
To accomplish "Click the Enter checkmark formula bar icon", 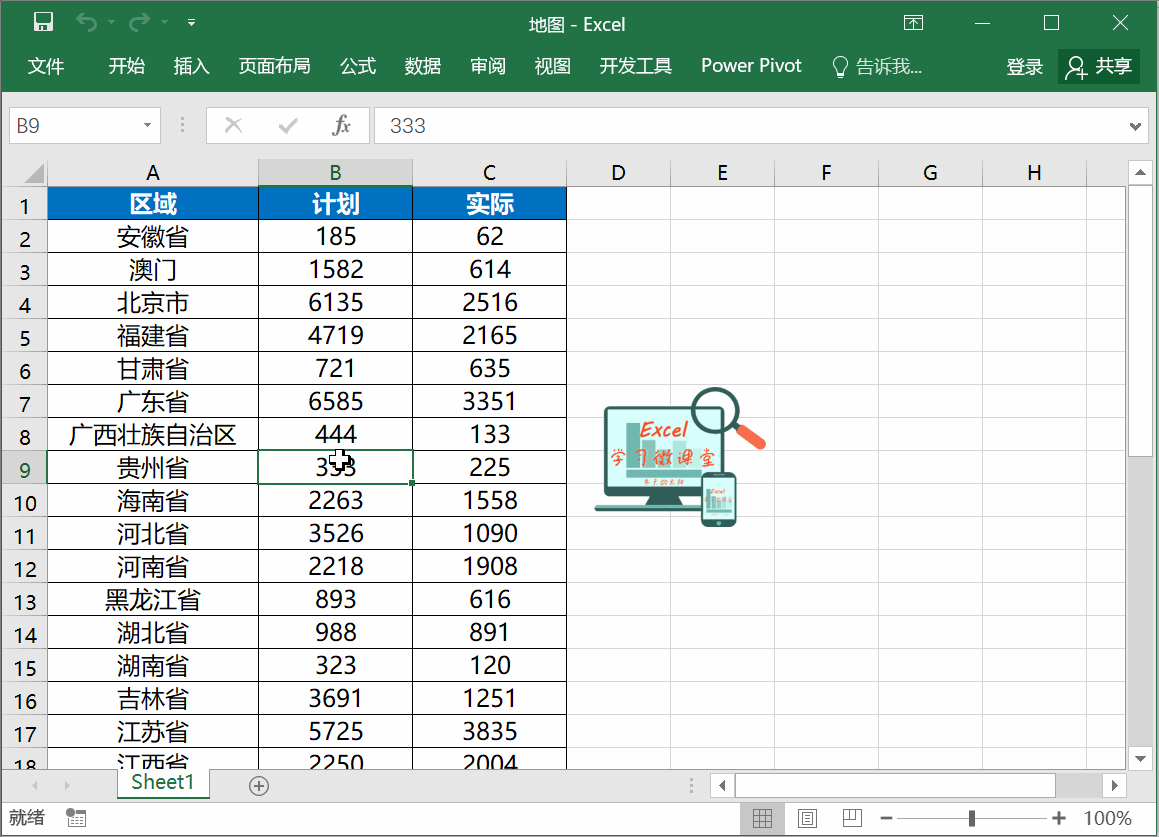I will [x=288, y=126].
